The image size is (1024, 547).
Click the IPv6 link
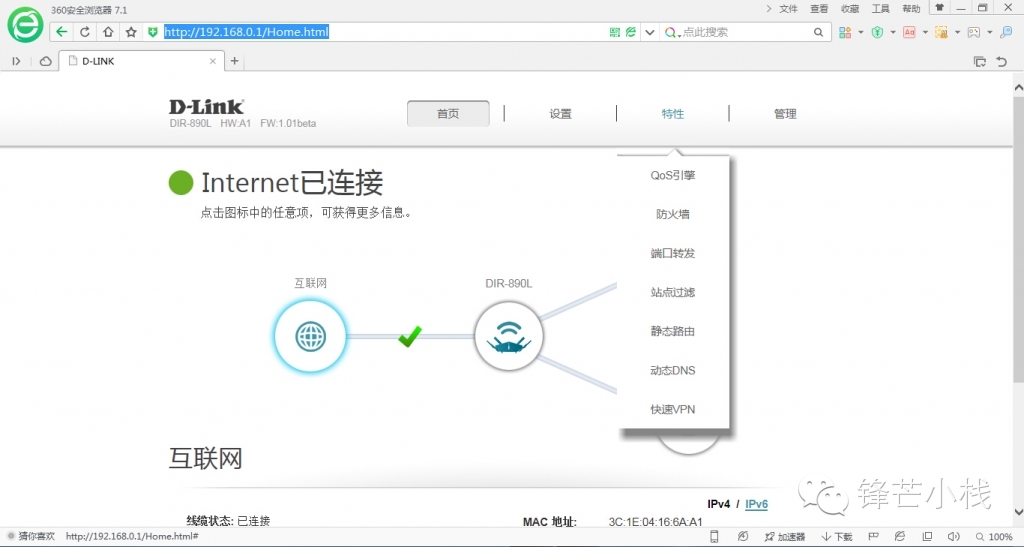(x=756, y=504)
